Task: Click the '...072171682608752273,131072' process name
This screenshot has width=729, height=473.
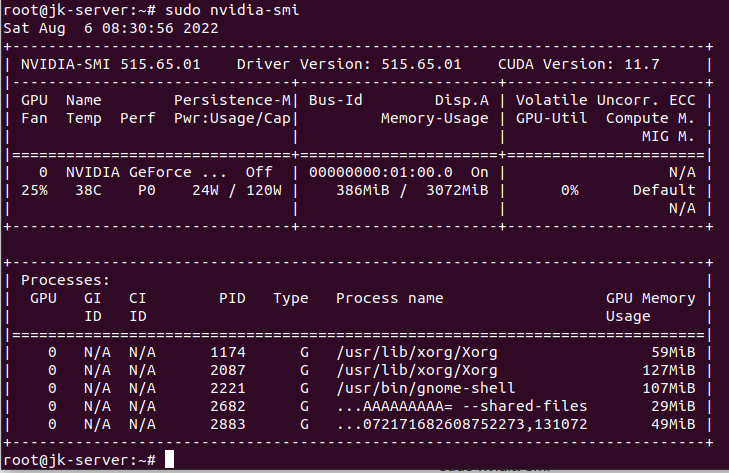Action: point(462,424)
